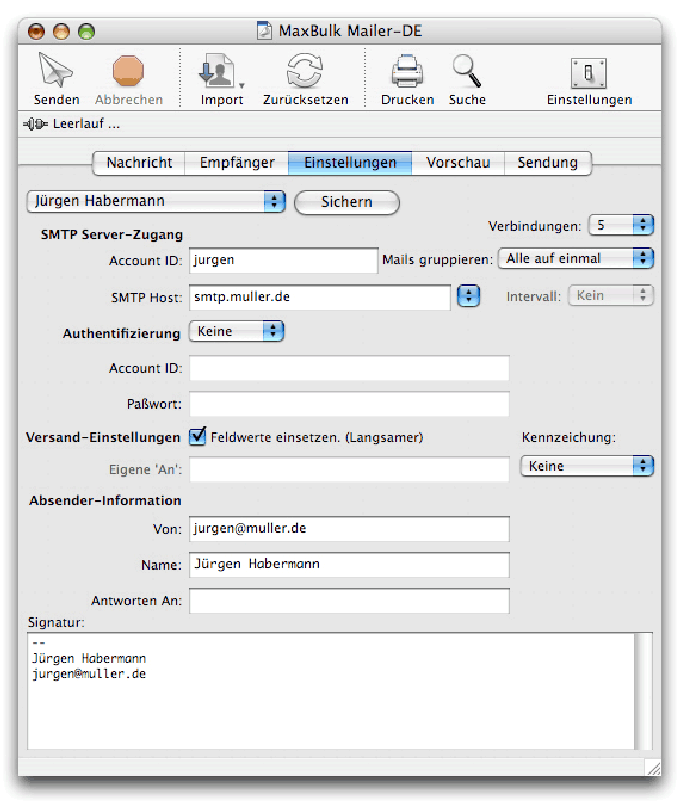Click the green zoom window button

(87, 31)
